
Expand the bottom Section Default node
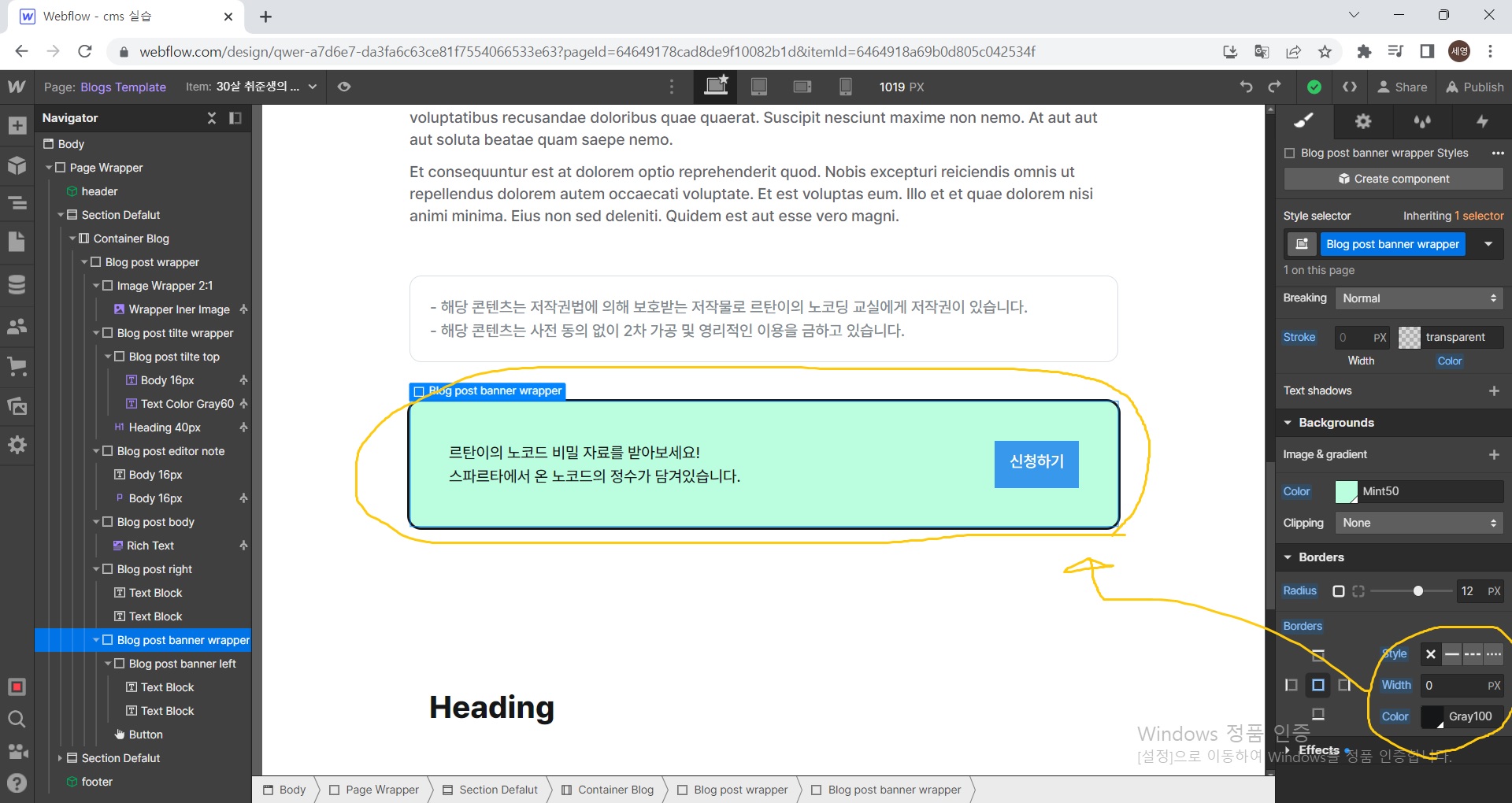tap(61, 758)
